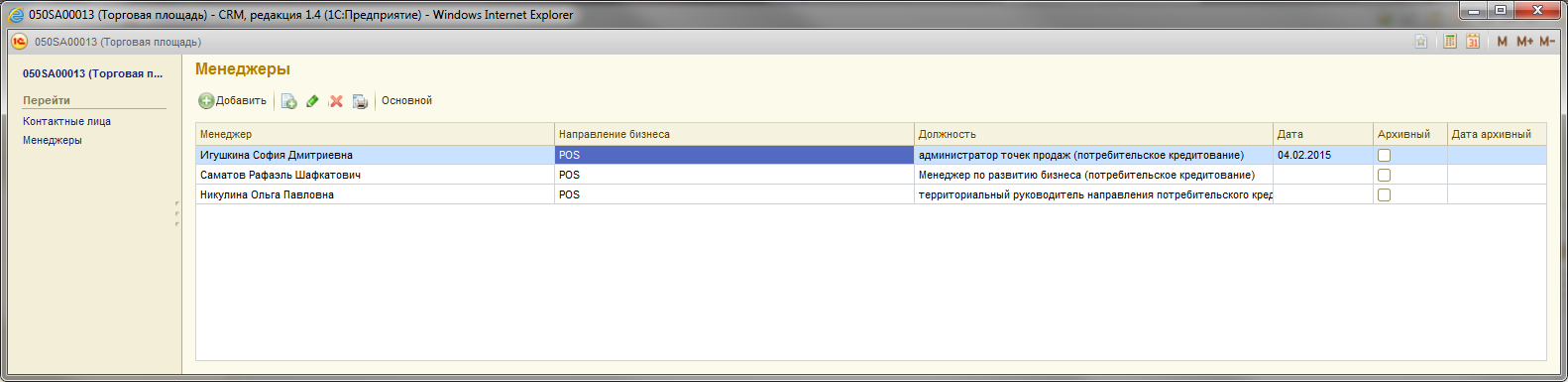The height and width of the screenshot is (382, 1568).
Task: Open the Контактные лица navigation link
Action: click(x=66, y=121)
